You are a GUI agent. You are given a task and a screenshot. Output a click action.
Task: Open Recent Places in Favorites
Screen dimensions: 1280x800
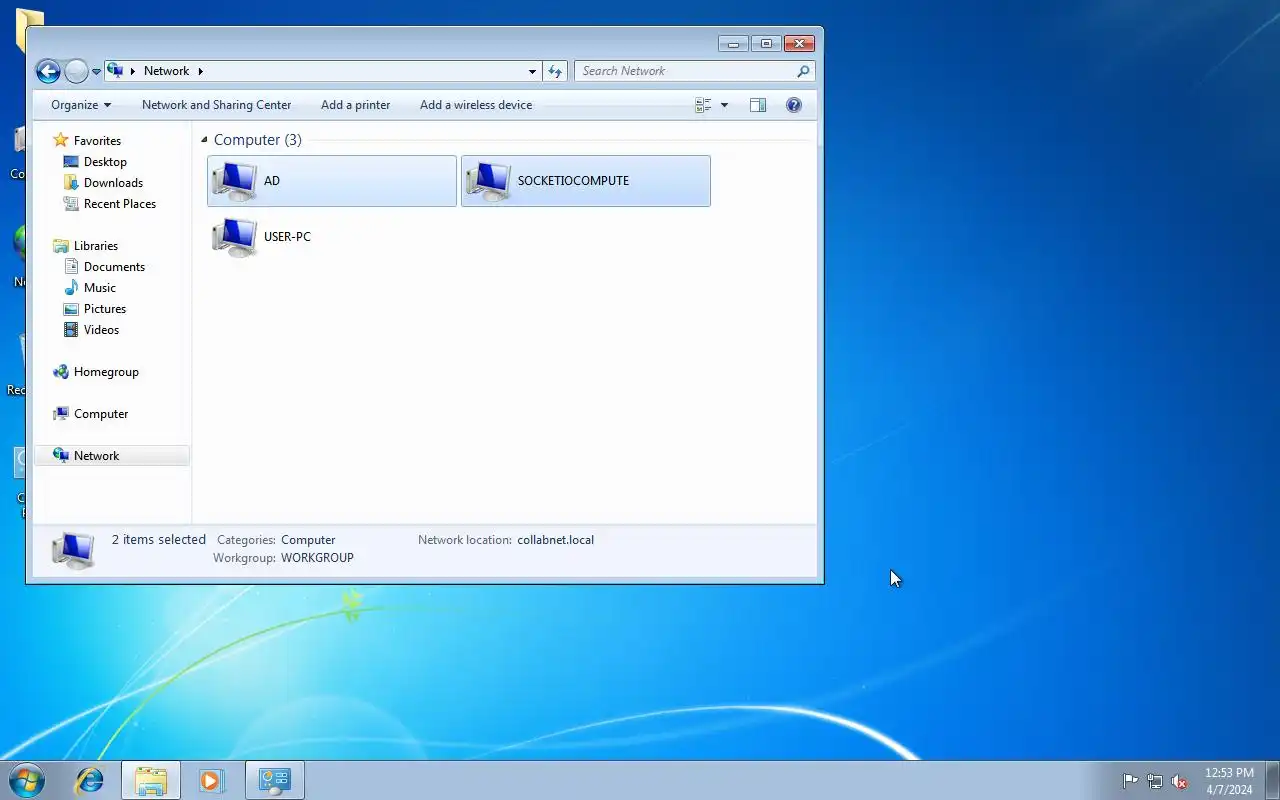click(x=120, y=204)
